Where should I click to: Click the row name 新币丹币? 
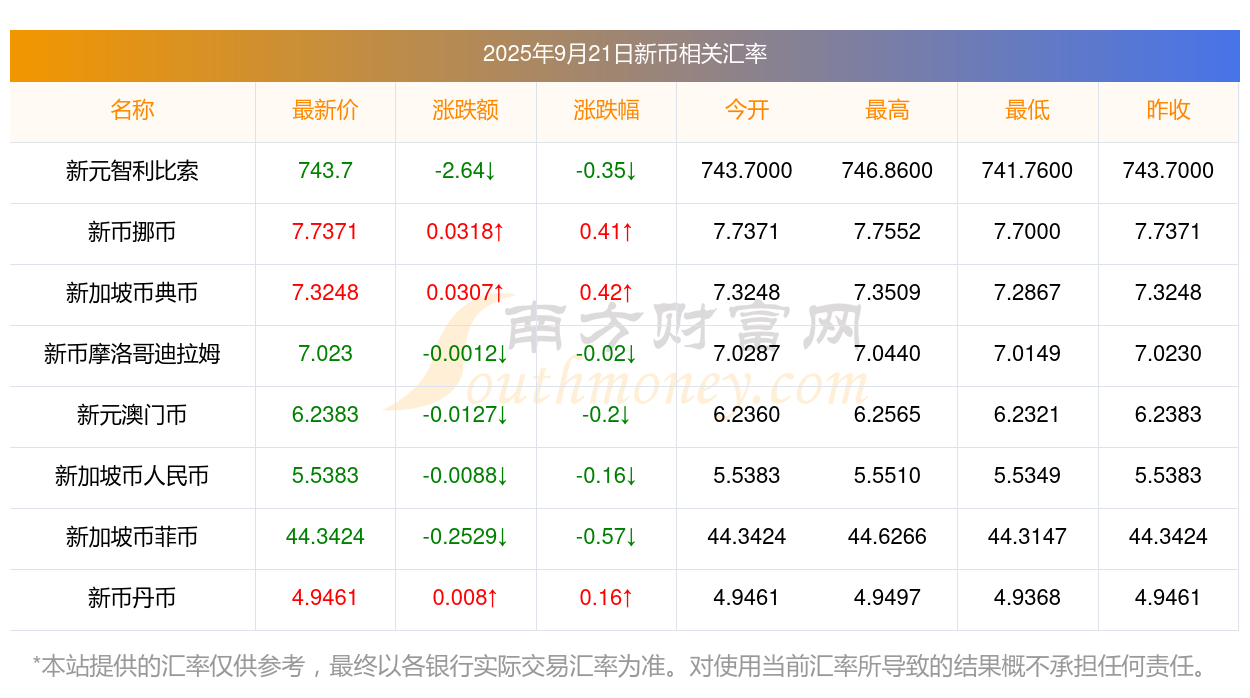pos(132,598)
